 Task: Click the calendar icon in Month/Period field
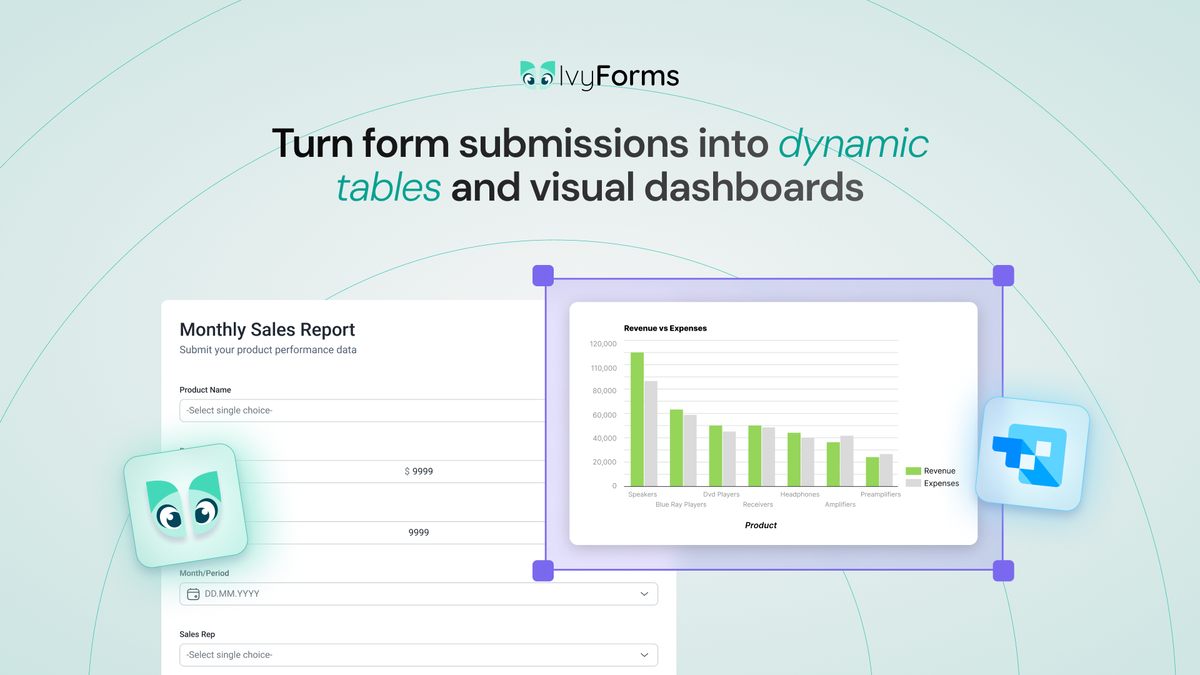[x=193, y=594]
